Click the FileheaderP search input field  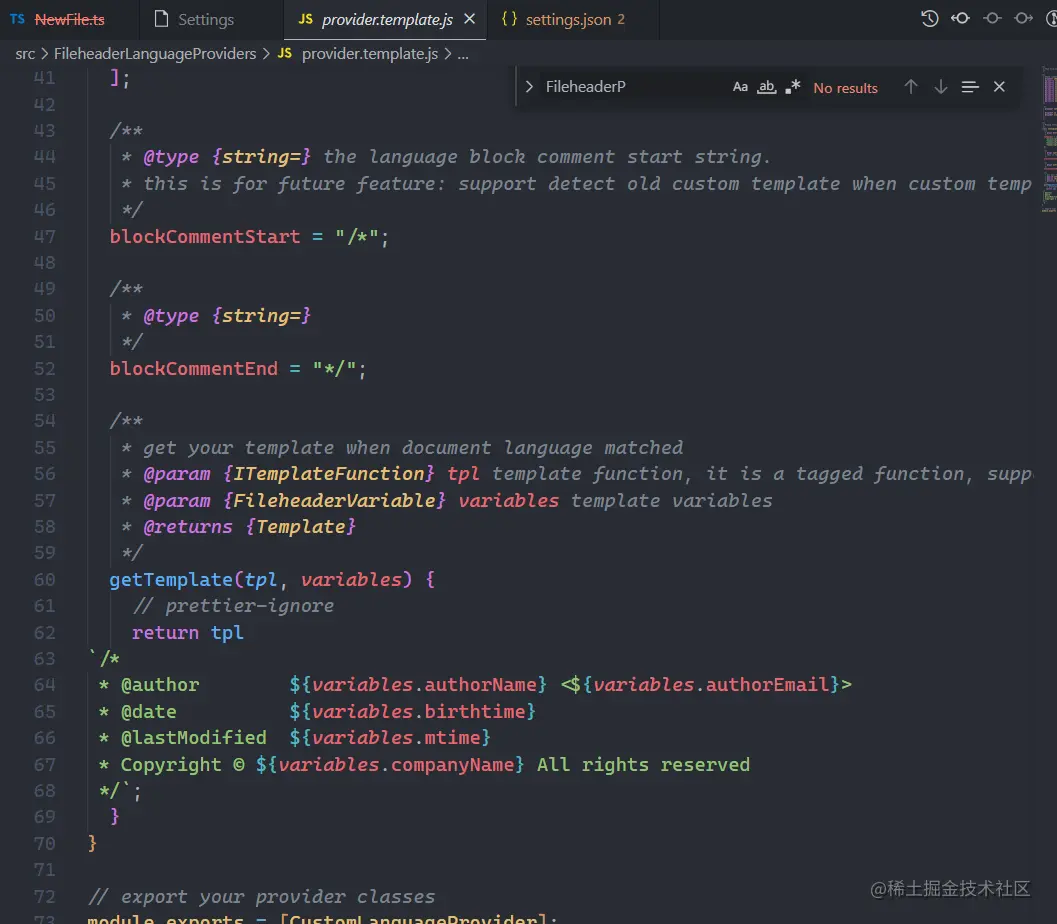pyautogui.click(x=630, y=87)
